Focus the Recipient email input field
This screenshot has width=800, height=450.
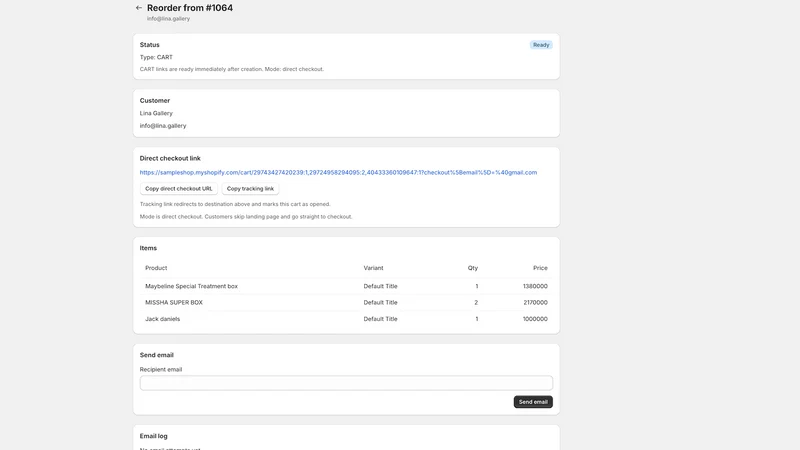(x=346, y=383)
